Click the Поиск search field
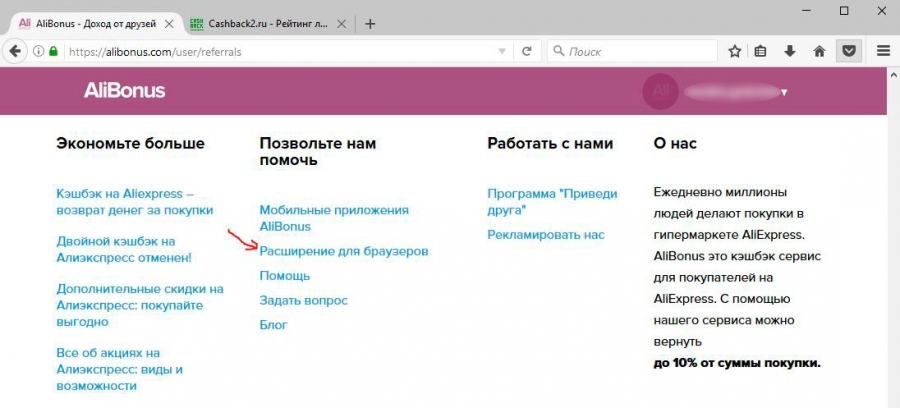The height and width of the screenshot is (408, 900). [x=632, y=52]
